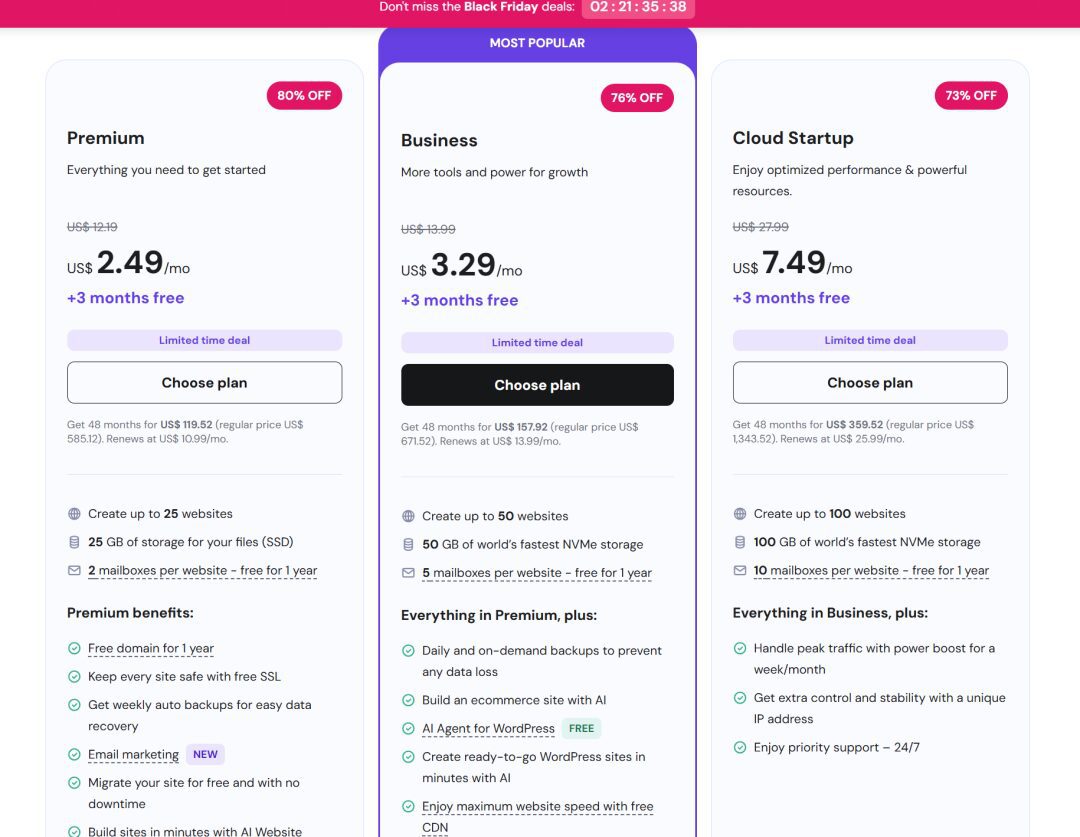Click the Black Friday countdown timer
Viewport: 1080px width, 837px height.
point(638,7)
